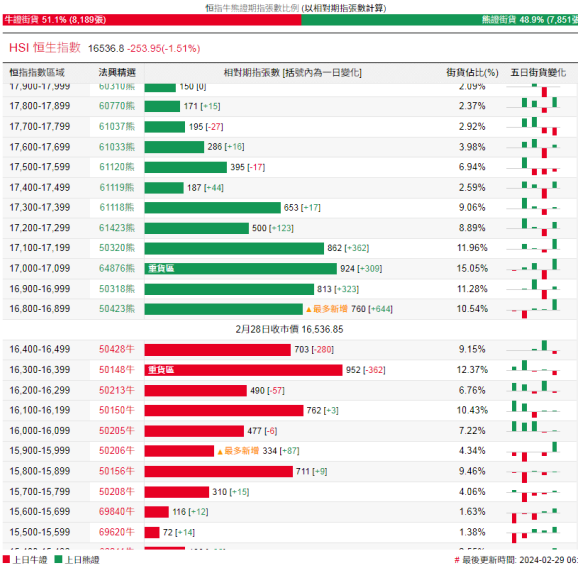583x569 pixels.
Task: Open bull warrant link 69840牛
Action: pos(117,512)
